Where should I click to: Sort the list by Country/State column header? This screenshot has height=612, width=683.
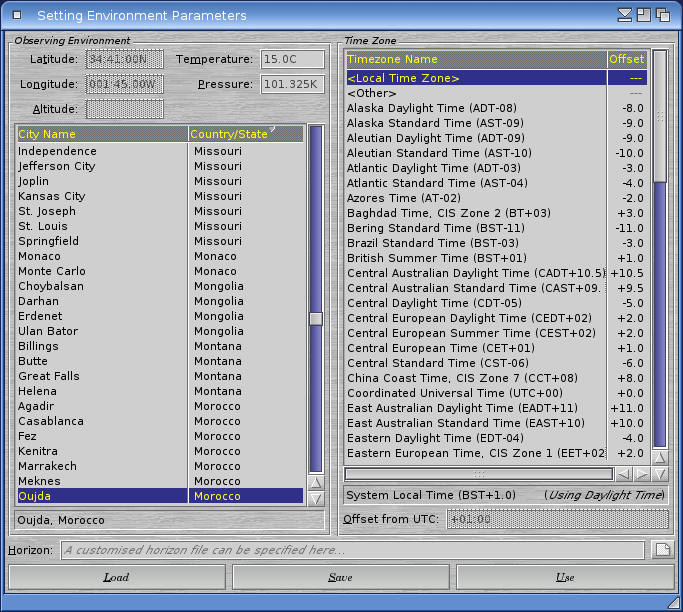(245, 134)
